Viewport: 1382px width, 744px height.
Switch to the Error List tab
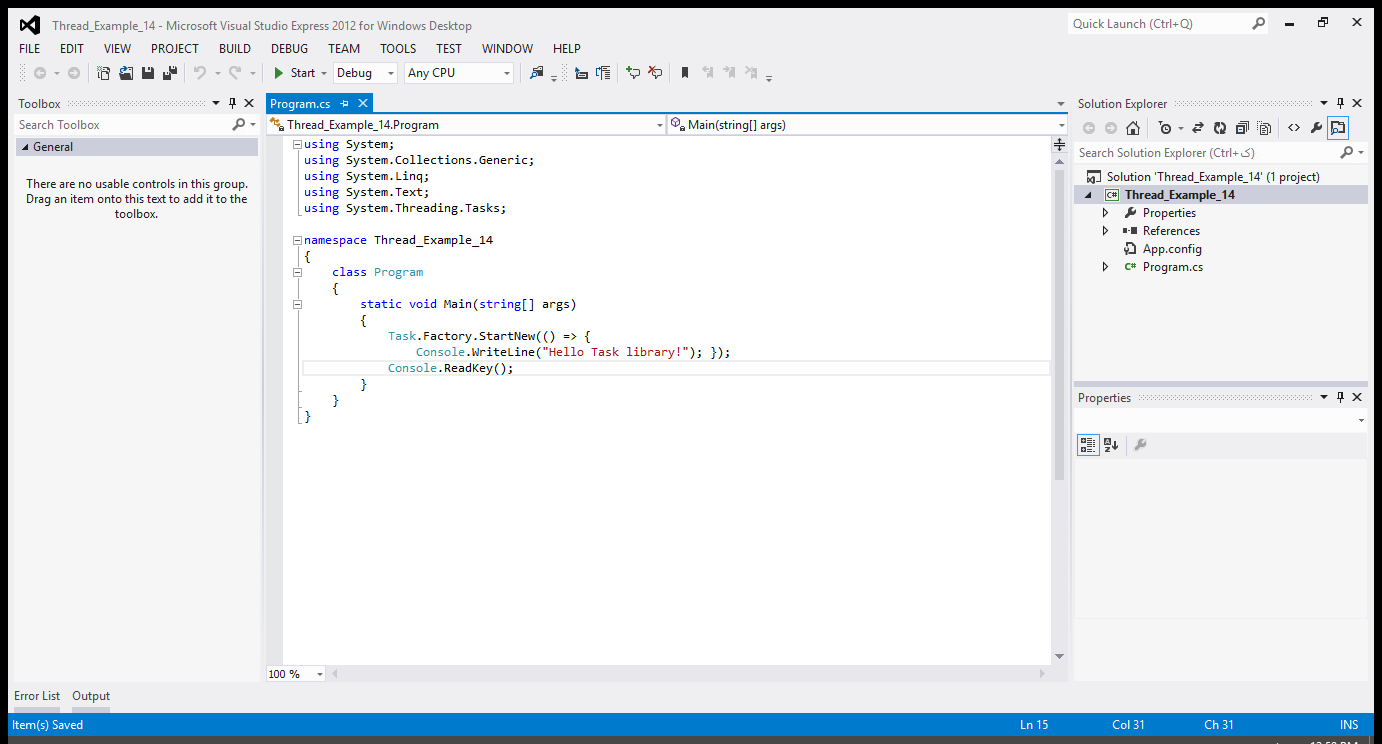tap(37, 696)
